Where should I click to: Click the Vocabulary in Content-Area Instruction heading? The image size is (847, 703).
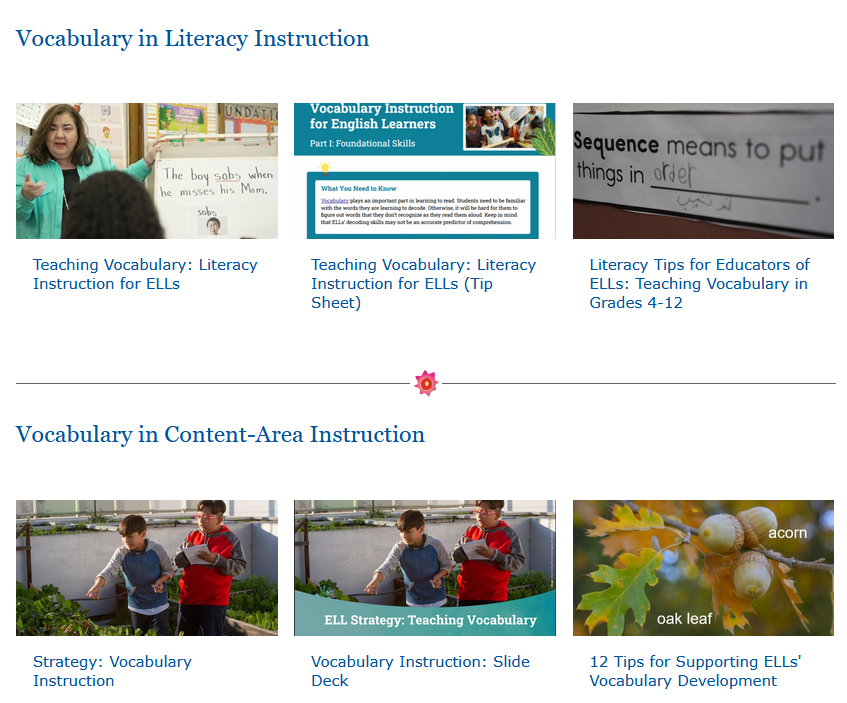point(223,434)
